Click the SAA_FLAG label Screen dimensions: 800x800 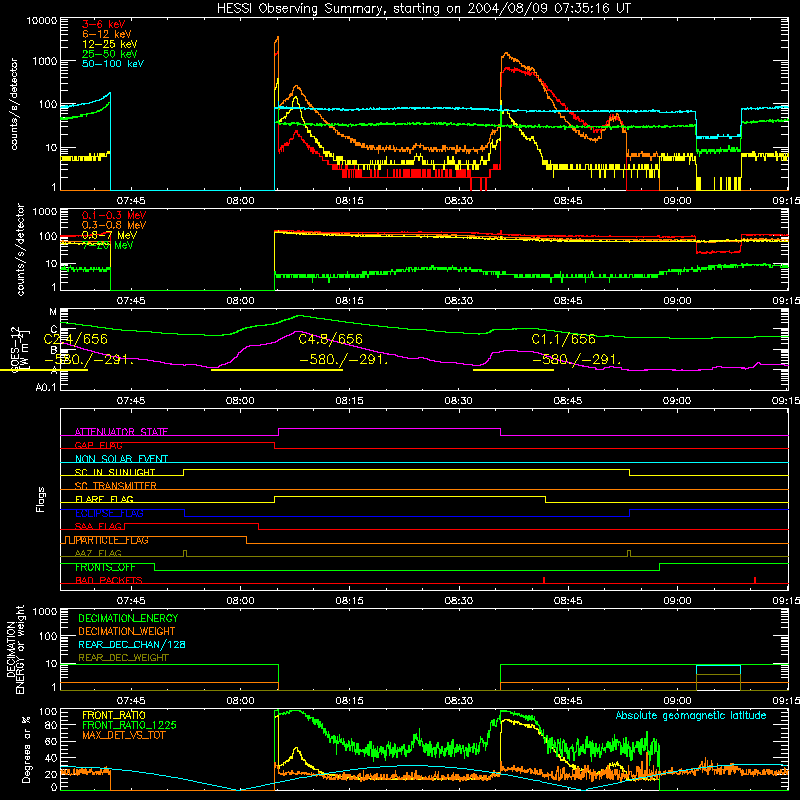(98, 527)
